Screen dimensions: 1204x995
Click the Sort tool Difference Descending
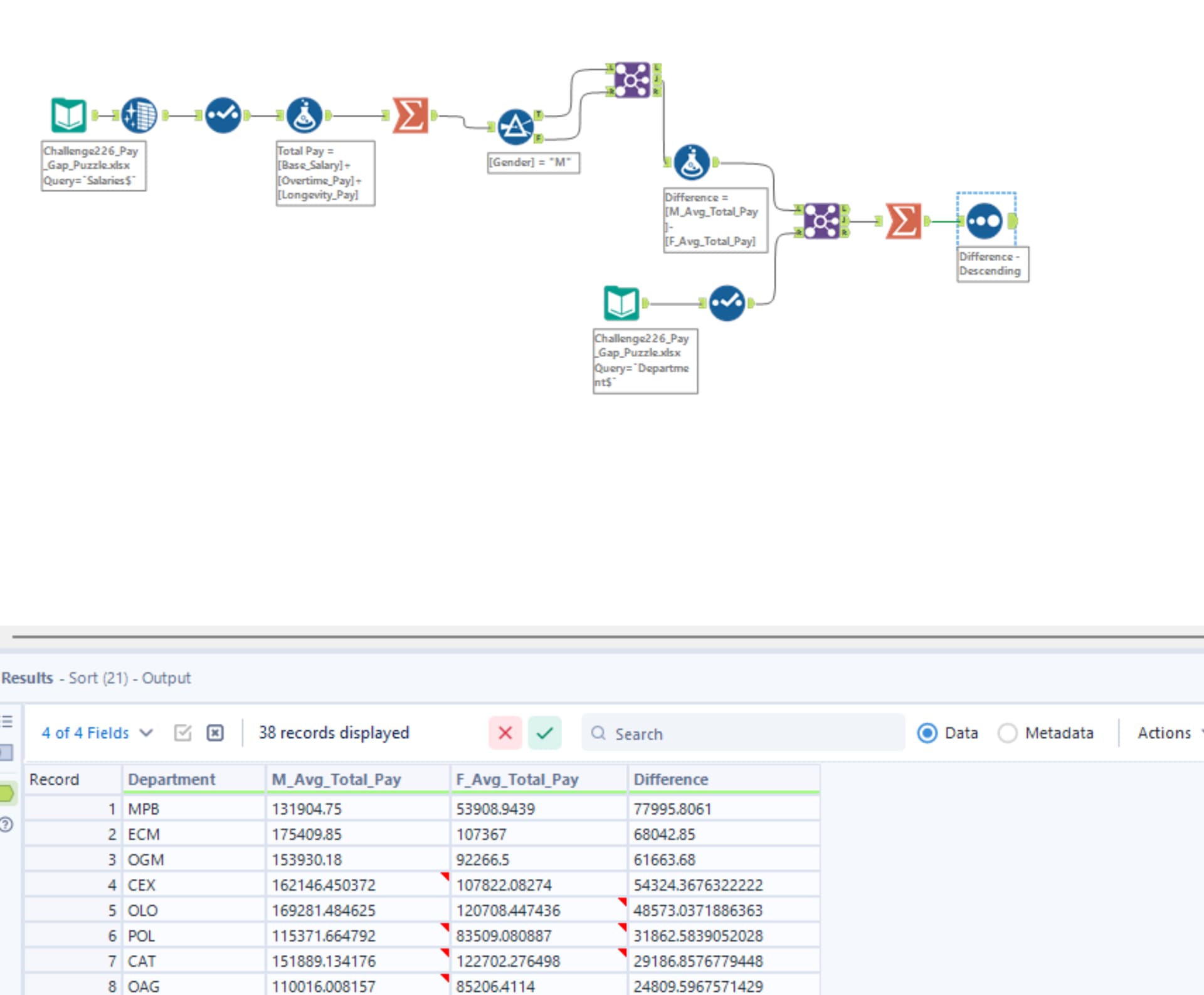coord(985,221)
